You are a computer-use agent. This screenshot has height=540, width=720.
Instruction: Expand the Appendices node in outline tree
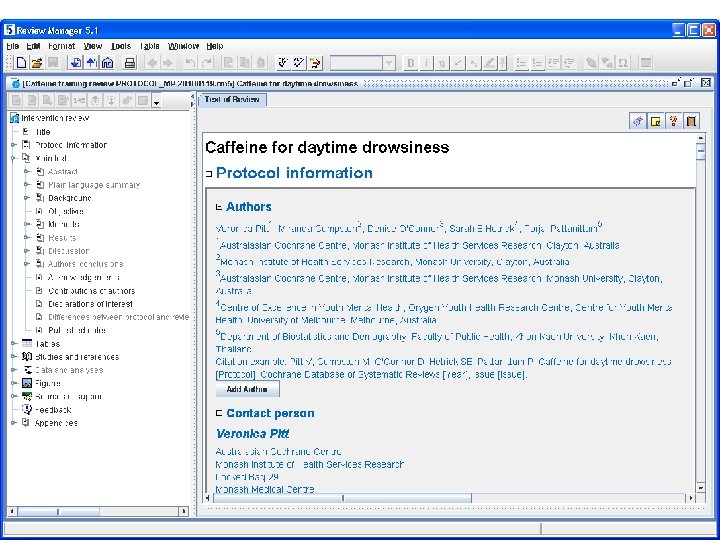pyautogui.click(x=13, y=423)
